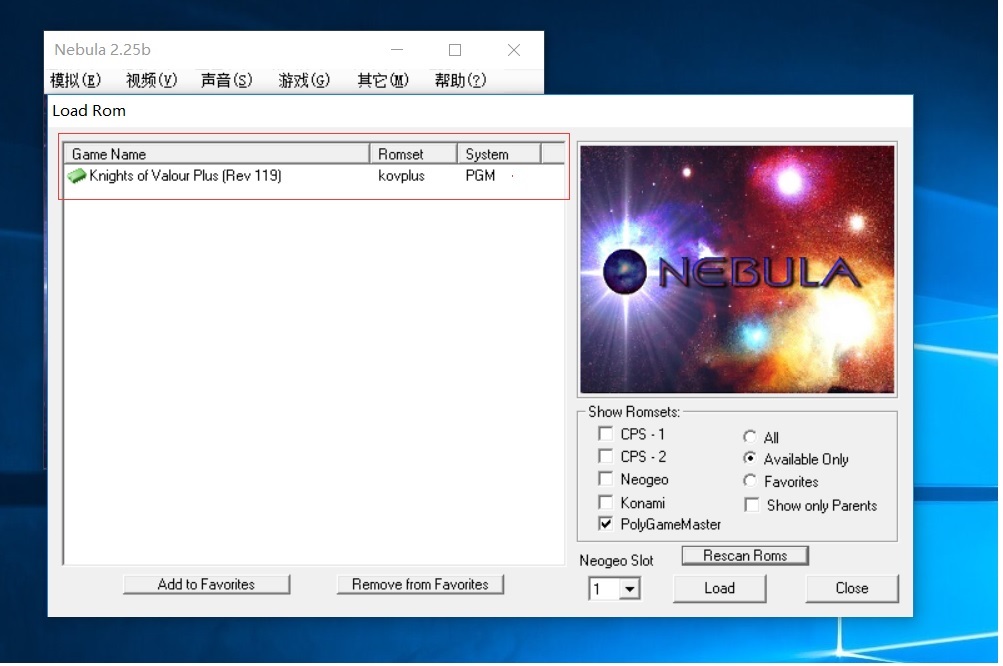
Task: Select the All radio button
Action: pyautogui.click(x=750, y=437)
